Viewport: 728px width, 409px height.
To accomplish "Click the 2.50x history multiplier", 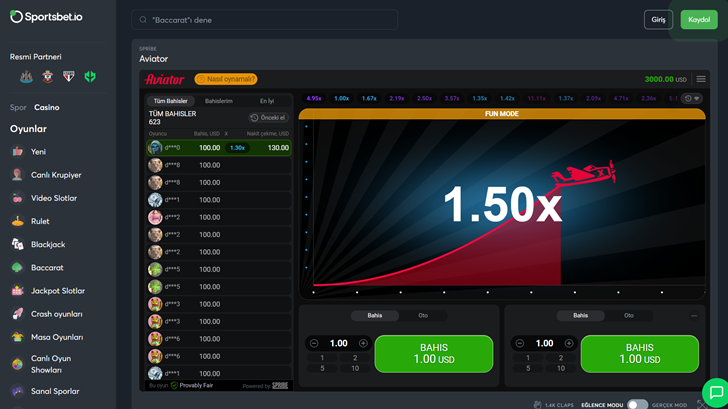I will (424, 98).
